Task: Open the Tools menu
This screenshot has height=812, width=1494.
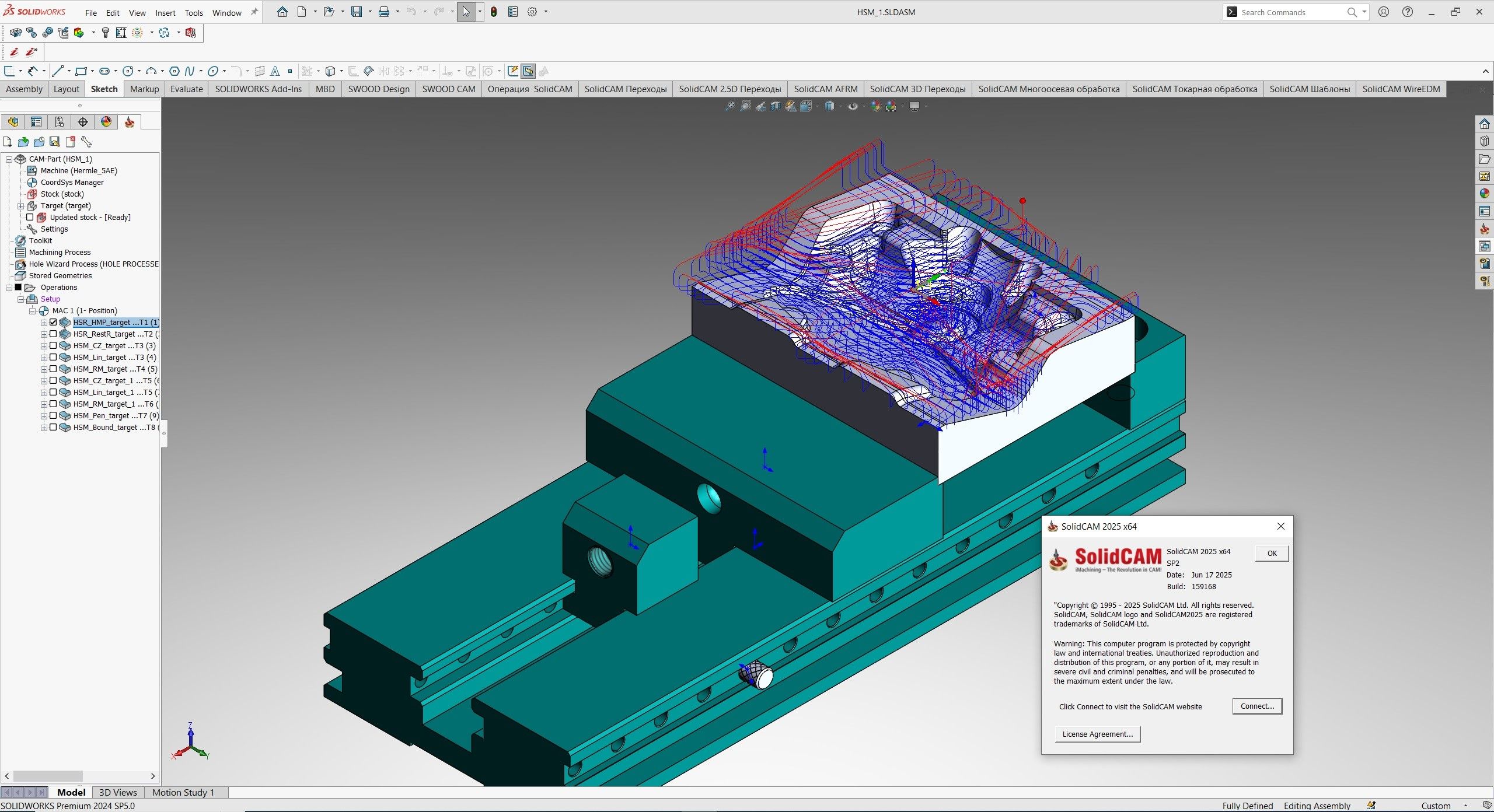Action: pyautogui.click(x=193, y=12)
